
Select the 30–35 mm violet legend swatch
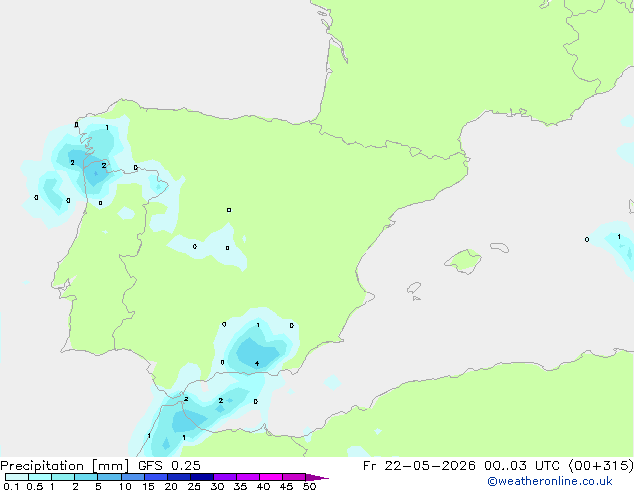[224, 477]
